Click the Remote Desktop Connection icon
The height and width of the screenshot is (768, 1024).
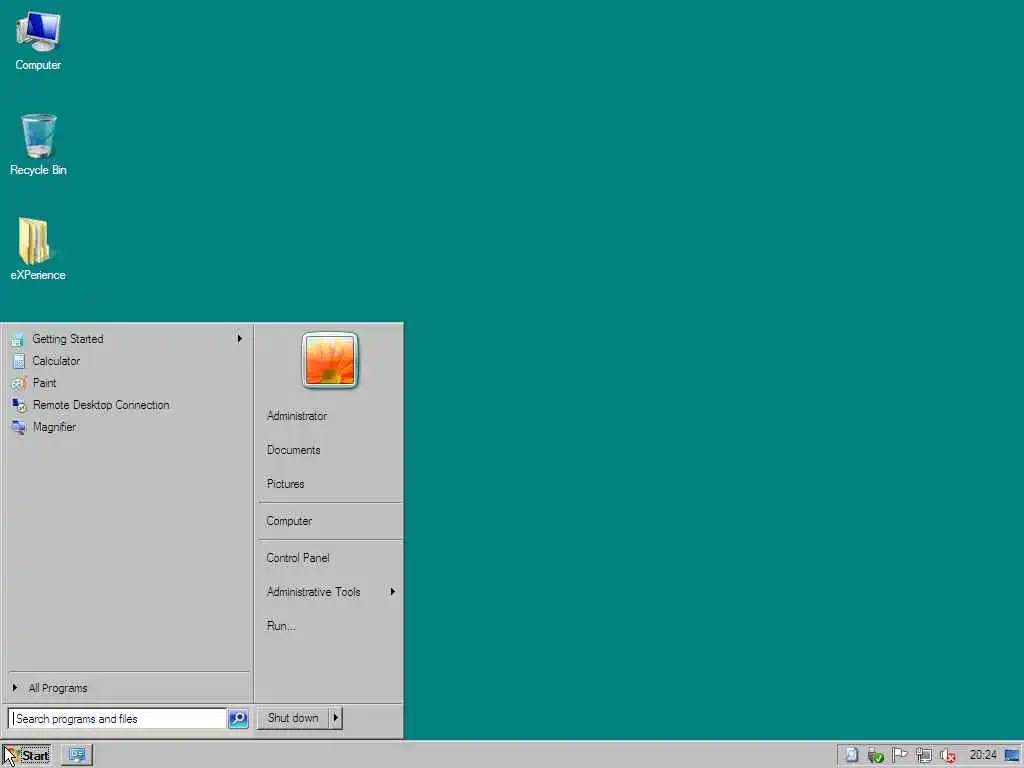coord(18,406)
